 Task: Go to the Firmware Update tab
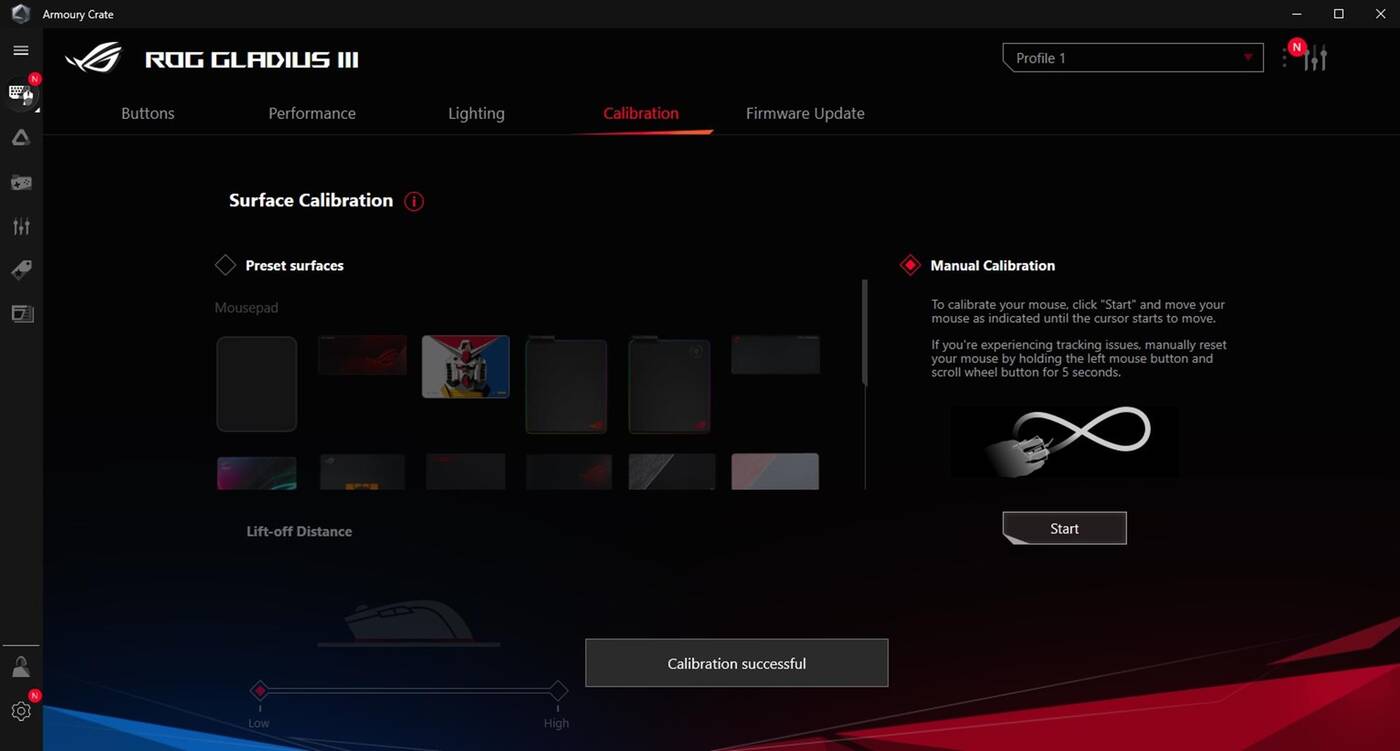point(805,114)
